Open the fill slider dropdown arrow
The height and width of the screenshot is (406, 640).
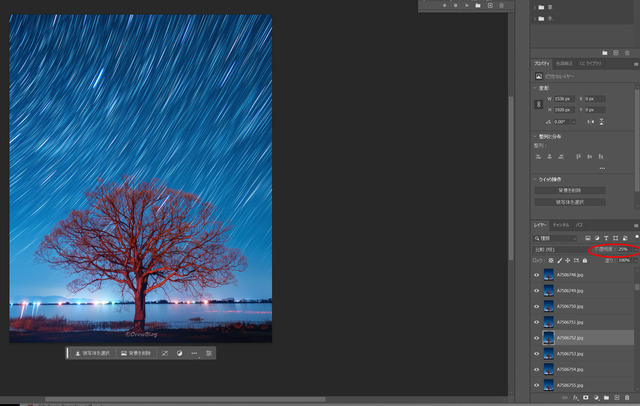pos(636,260)
